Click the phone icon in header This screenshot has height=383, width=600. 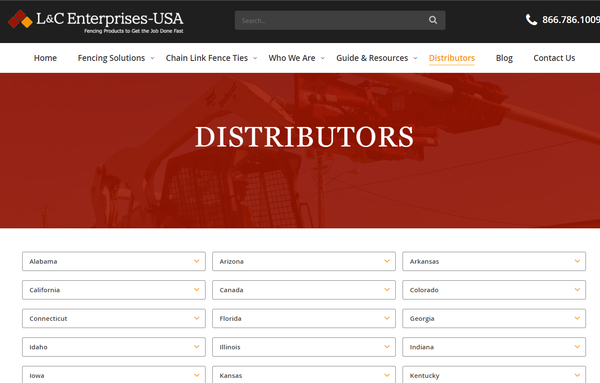pyautogui.click(x=531, y=20)
